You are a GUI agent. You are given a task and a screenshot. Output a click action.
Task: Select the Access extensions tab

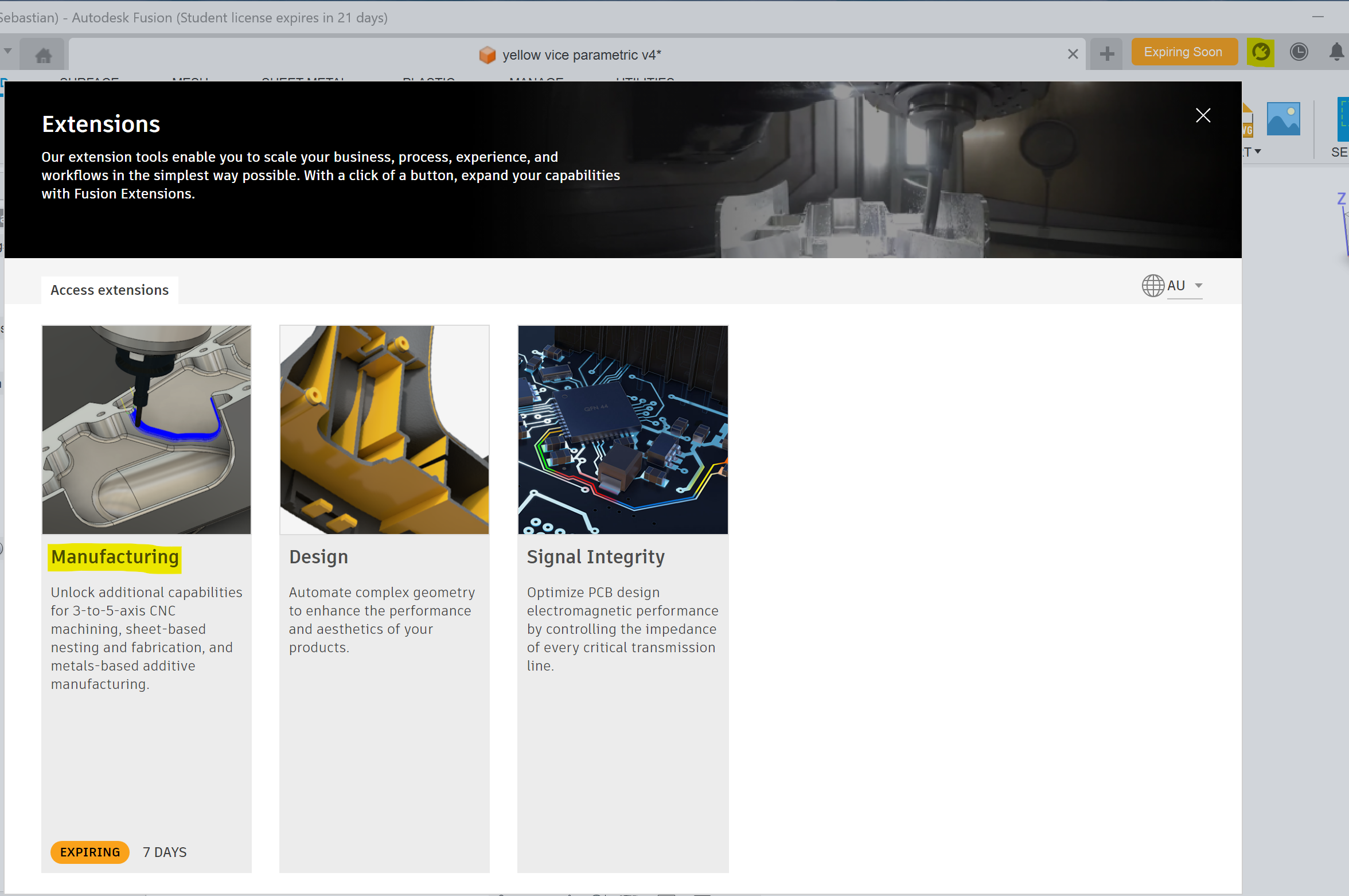pos(110,290)
